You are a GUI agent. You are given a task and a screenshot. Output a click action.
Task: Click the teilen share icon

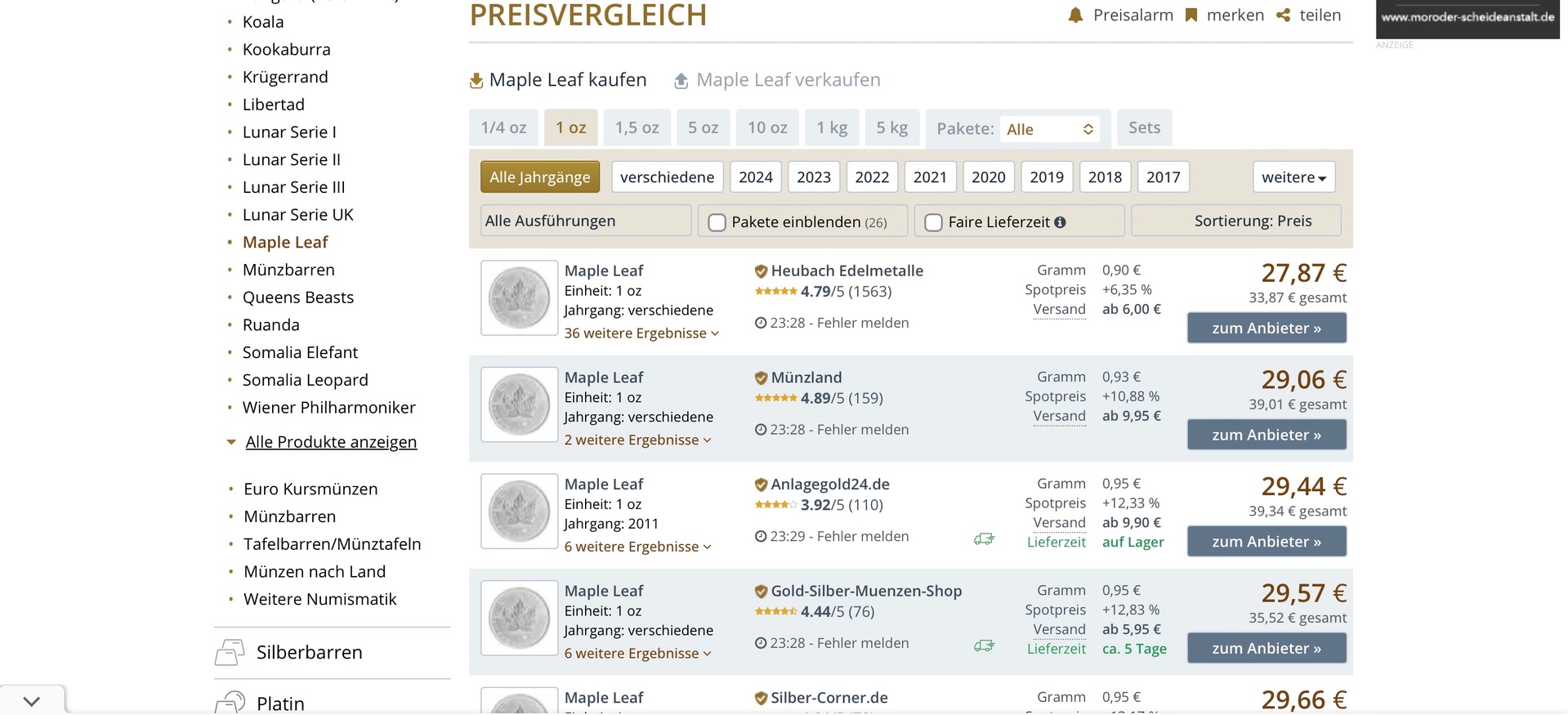1284,16
